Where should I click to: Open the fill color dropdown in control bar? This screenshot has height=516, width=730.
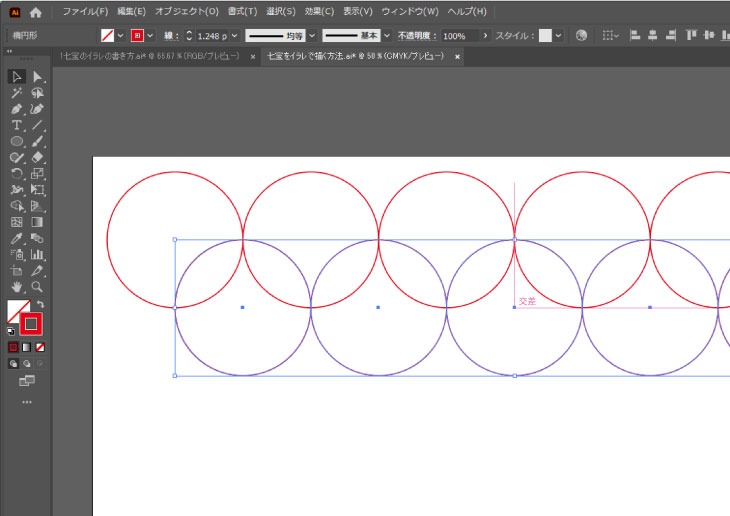point(122,35)
